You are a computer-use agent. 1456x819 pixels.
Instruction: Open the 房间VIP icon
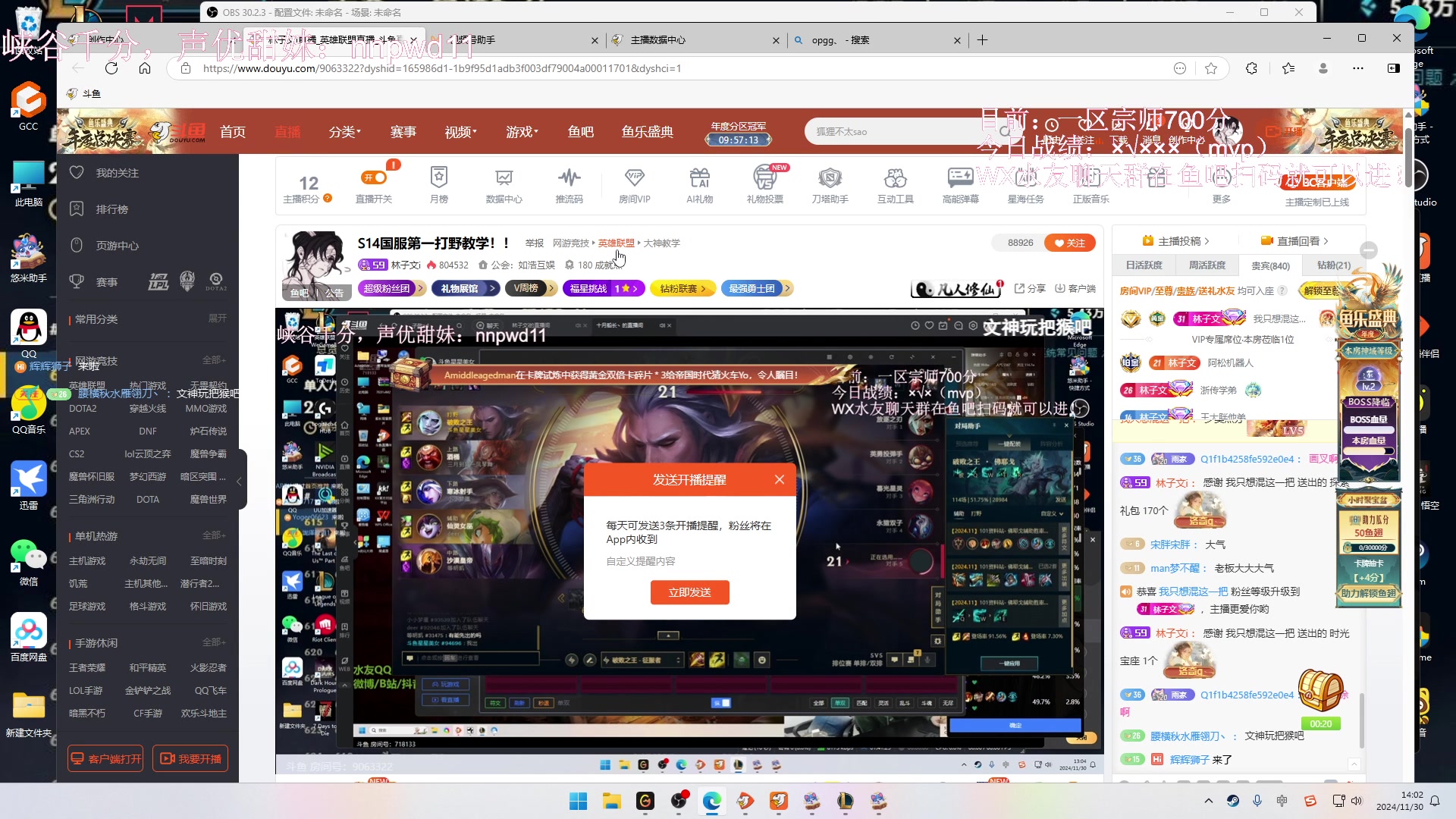[635, 184]
